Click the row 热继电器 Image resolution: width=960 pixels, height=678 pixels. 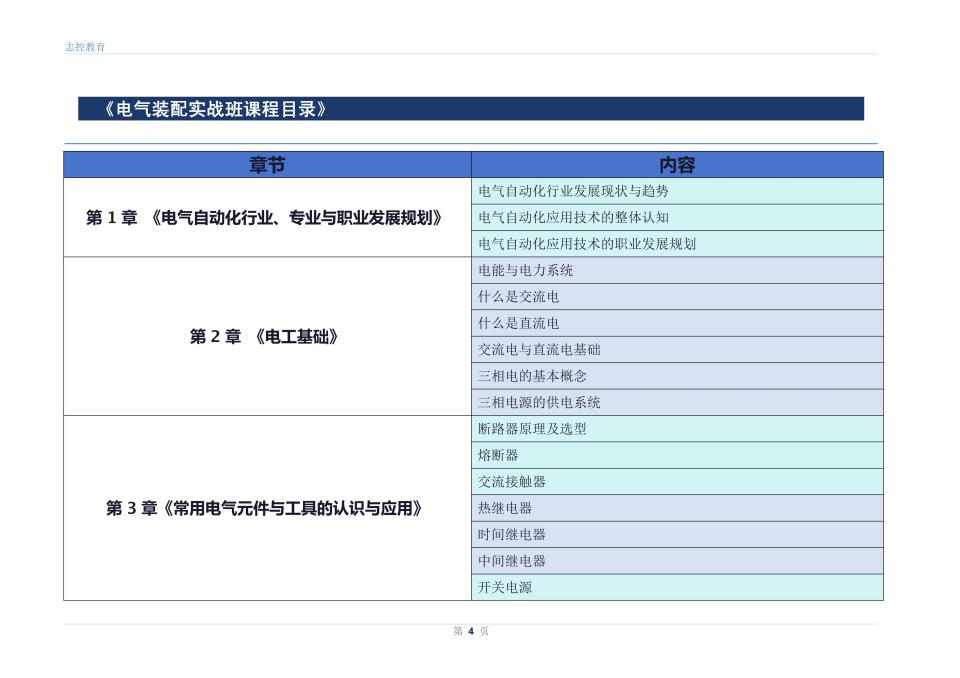click(677, 508)
